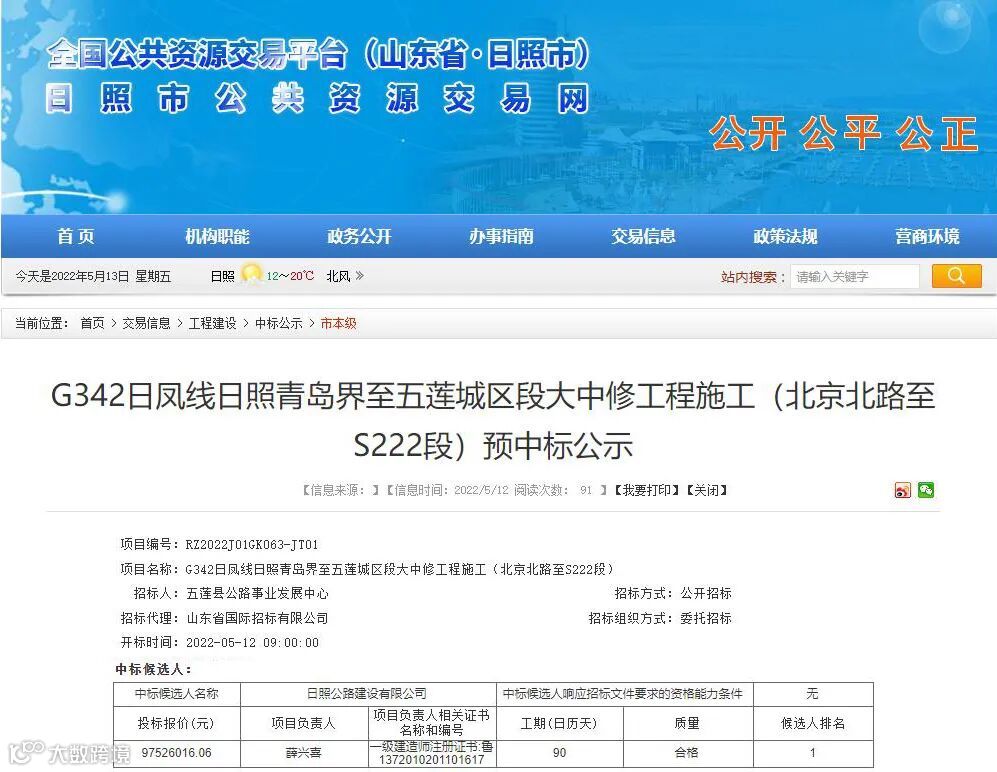Select 公开招标 bidding method text
Image resolution: width=997 pixels, height=772 pixels.
[x=706, y=593]
